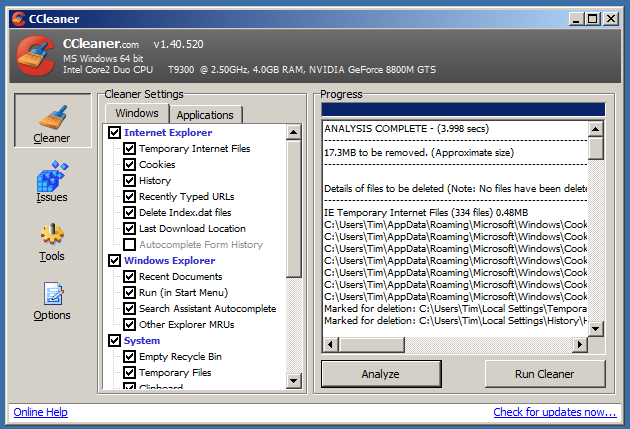Open the Online Help link

coord(41,412)
